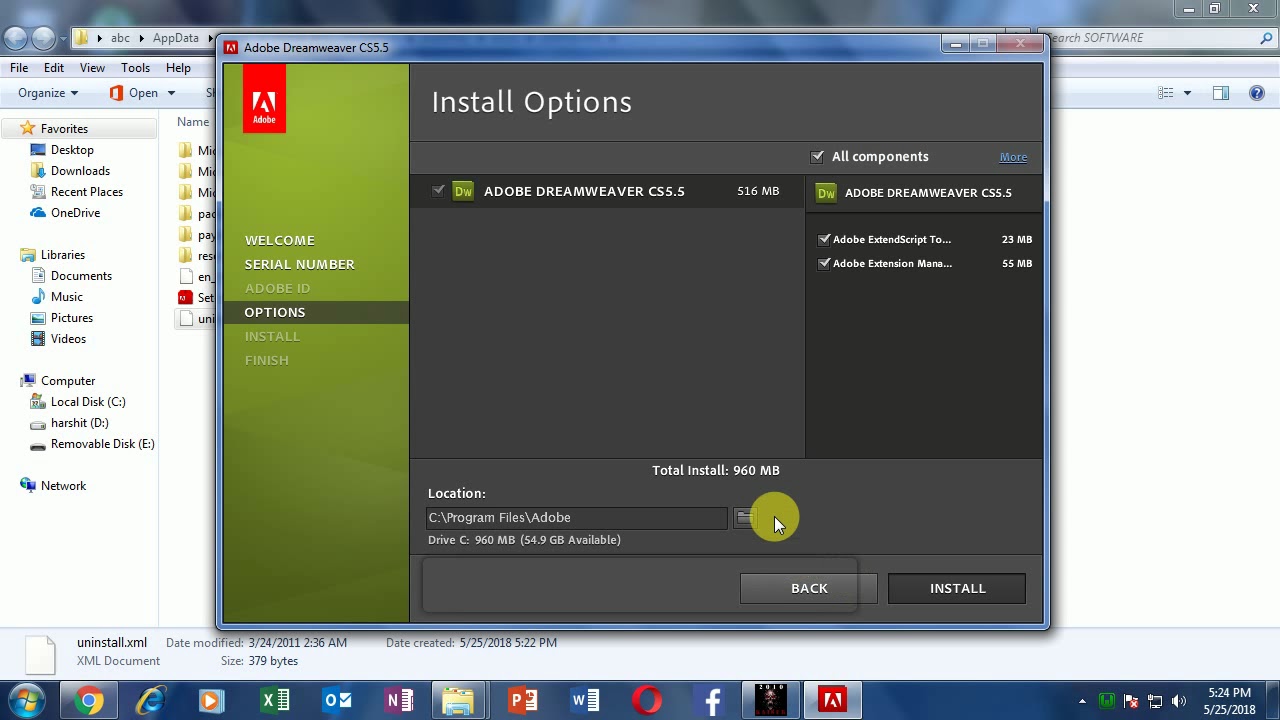Screen dimensions: 1280x720
Task: Select Videos under Libraries
Action: pos(68,339)
